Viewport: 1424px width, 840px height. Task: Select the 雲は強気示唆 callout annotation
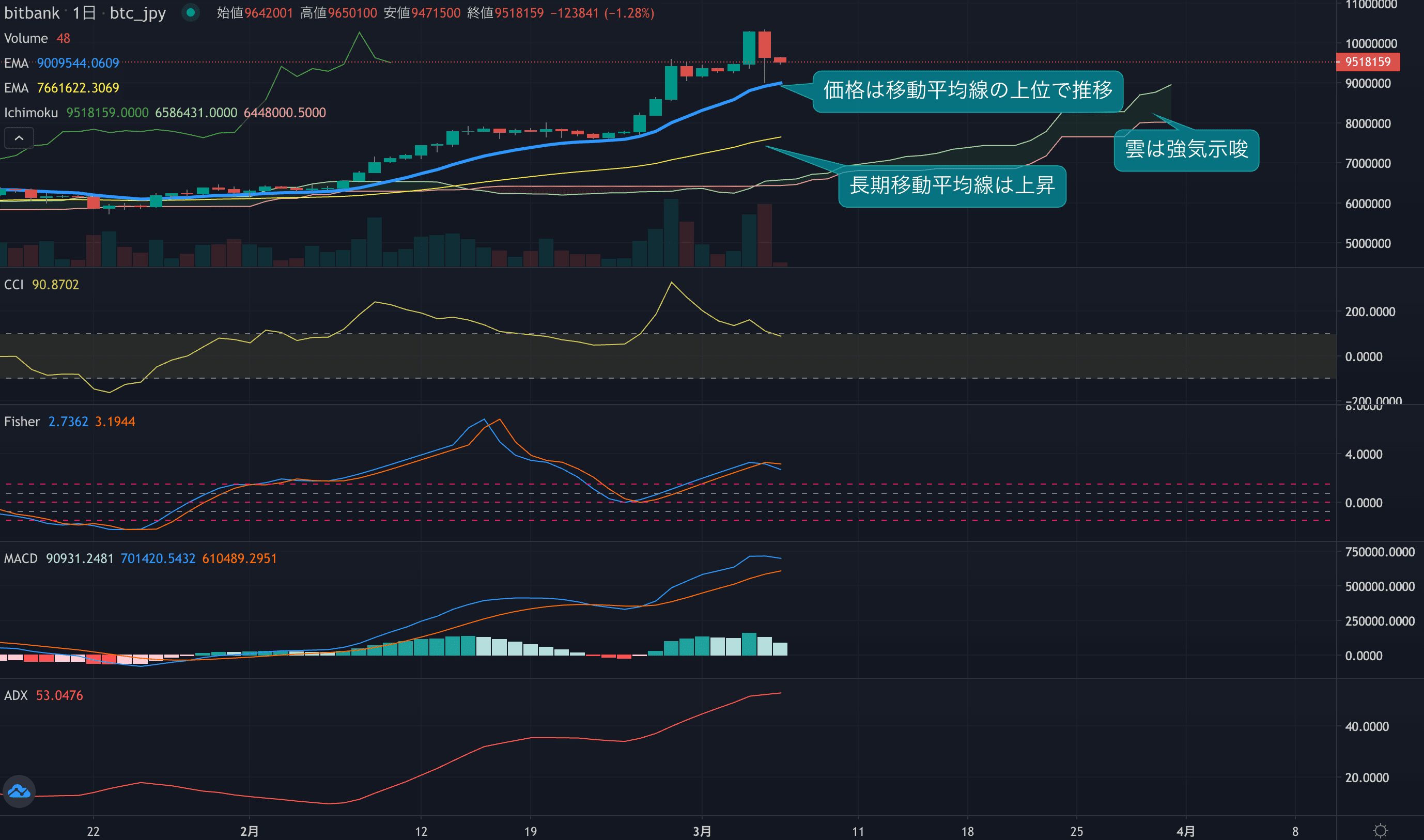(x=1186, y=149)
